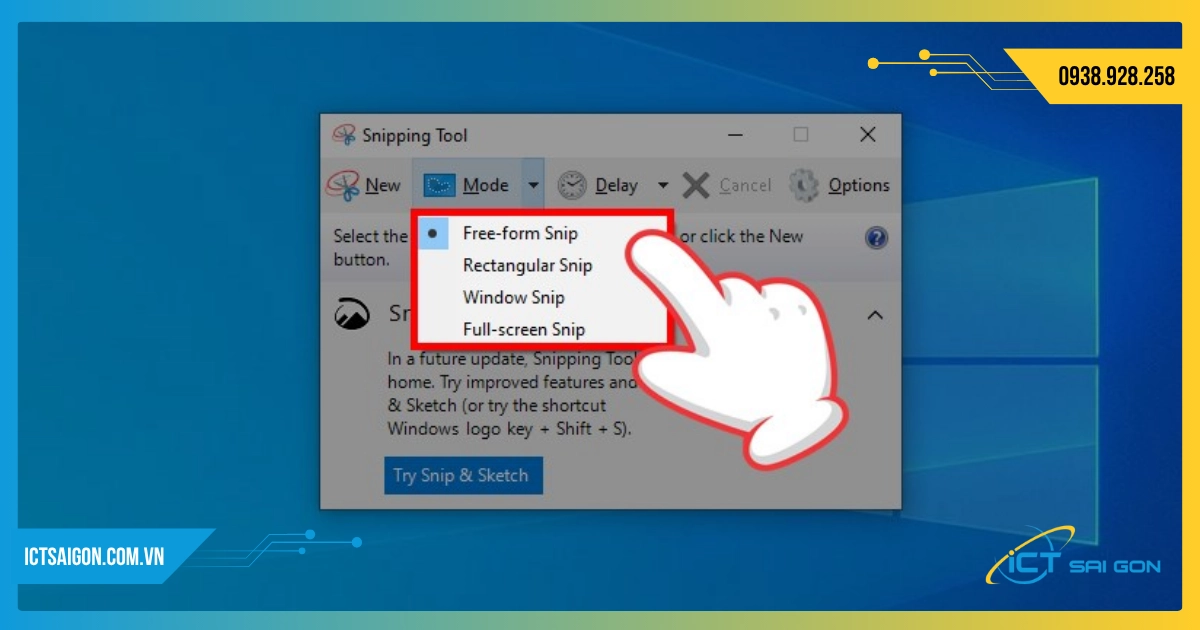The height and width of the screenshot is (630, 1200).
Task: Click the Snipping Tool title text
Action: point(414,135)
